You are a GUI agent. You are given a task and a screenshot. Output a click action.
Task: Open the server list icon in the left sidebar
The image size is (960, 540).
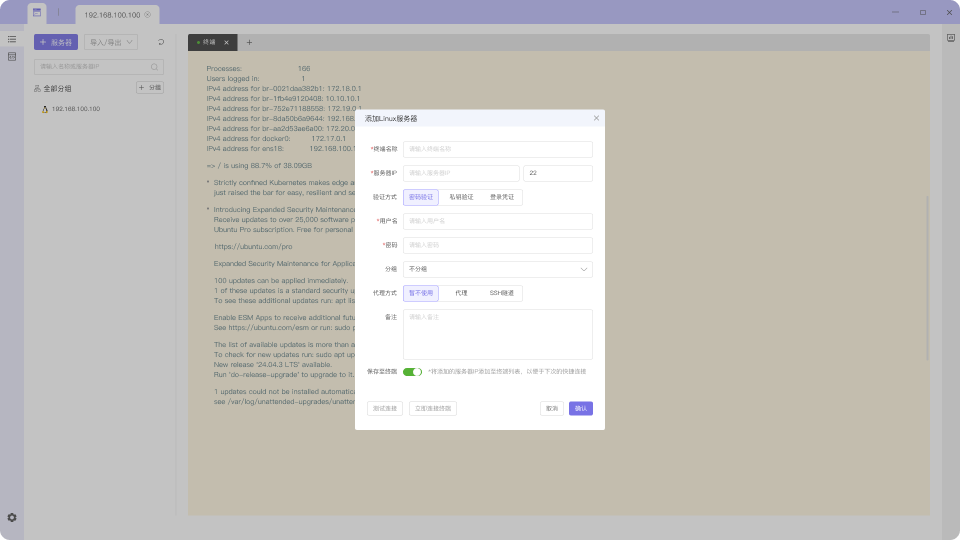[12, 39]
